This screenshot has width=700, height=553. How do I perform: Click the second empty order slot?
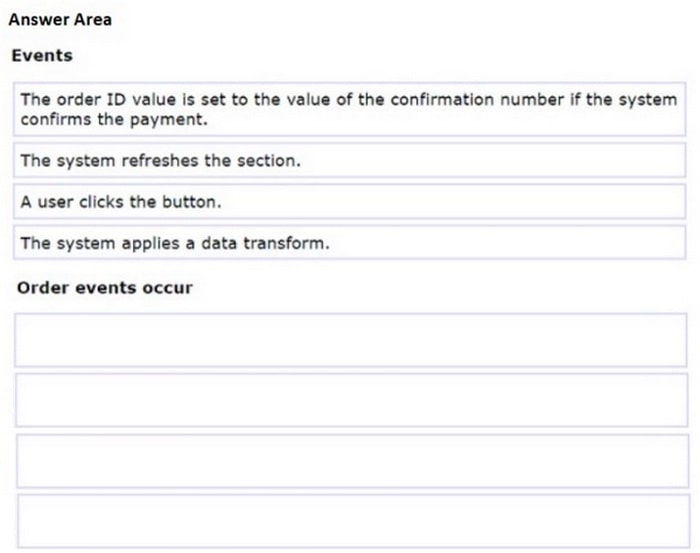tap(350, 400)
